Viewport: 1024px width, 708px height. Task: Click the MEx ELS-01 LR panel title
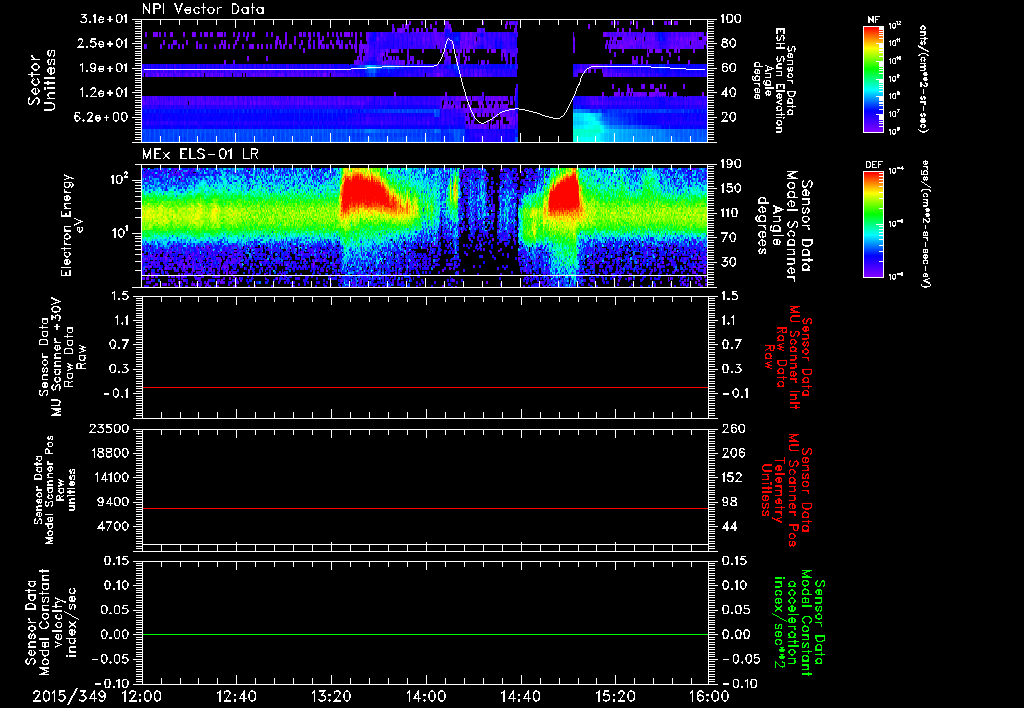coord(201,155)
